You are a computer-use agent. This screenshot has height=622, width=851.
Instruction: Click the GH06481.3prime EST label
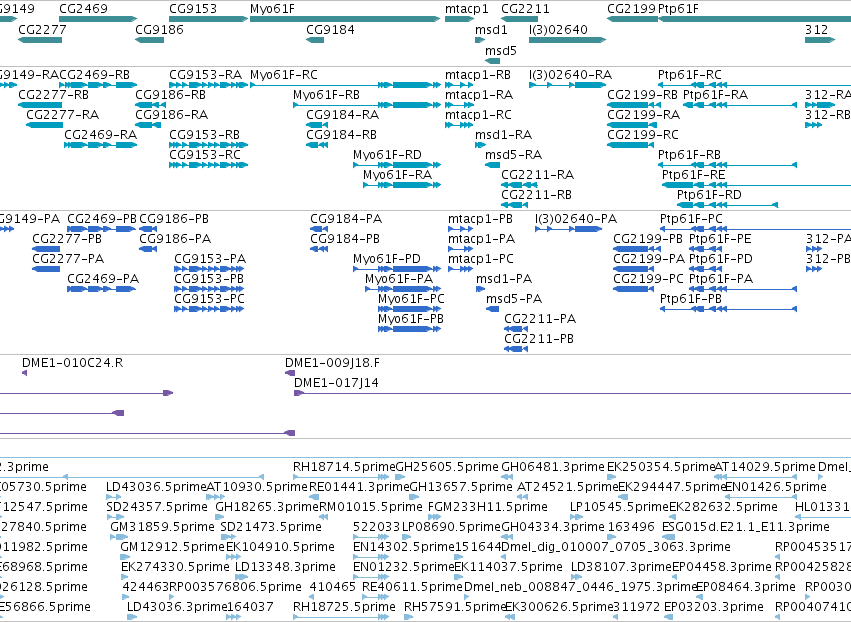pos(552,467)
